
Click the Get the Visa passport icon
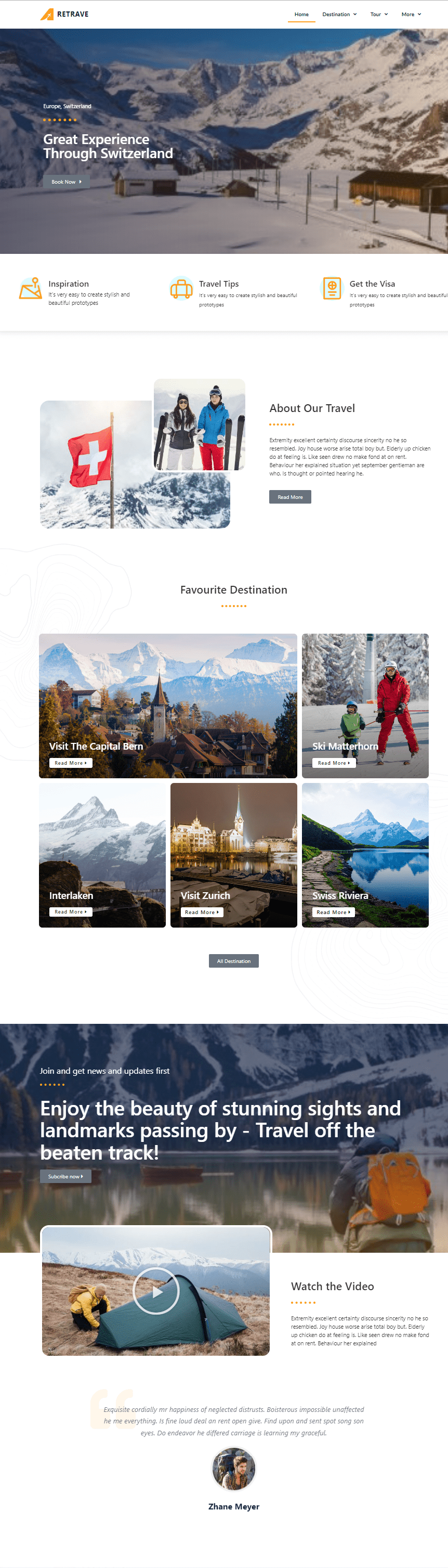point(332,289)
